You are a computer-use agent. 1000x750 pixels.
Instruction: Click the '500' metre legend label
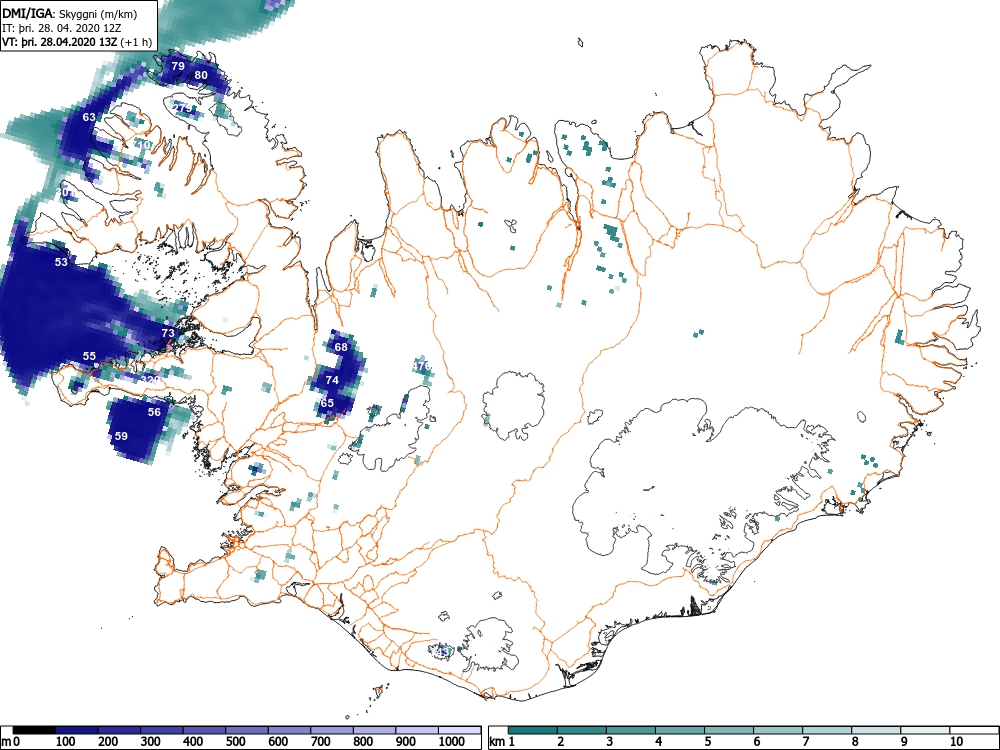236,742
